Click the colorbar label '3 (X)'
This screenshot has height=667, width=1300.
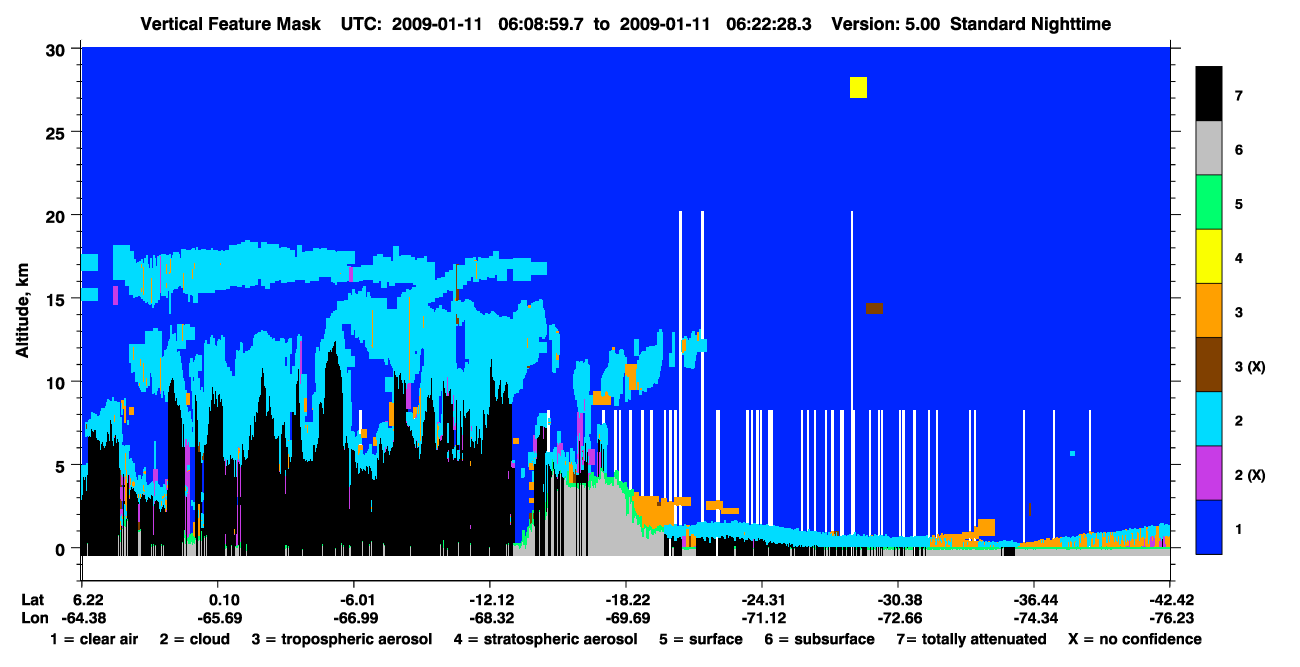pyautogui.click(x=1250, y=367)
